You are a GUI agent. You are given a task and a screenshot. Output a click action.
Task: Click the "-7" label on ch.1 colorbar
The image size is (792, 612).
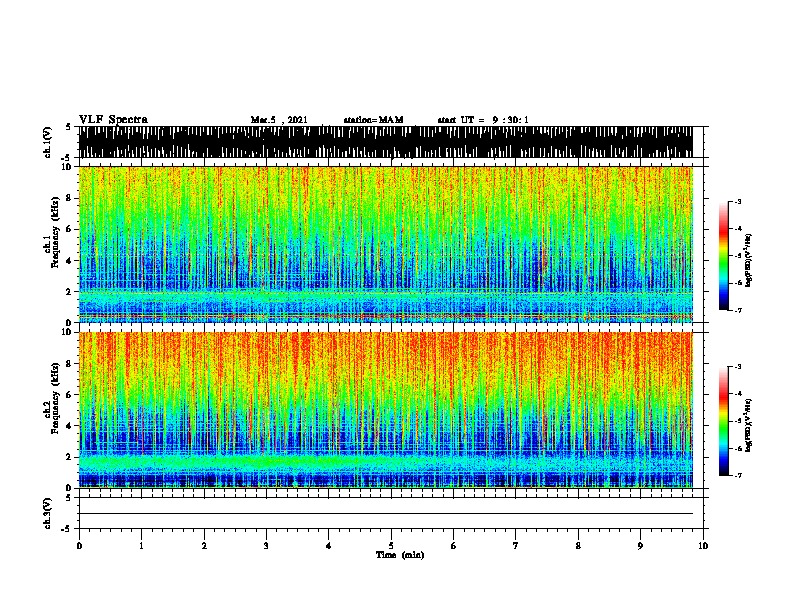tap(738, 310)
